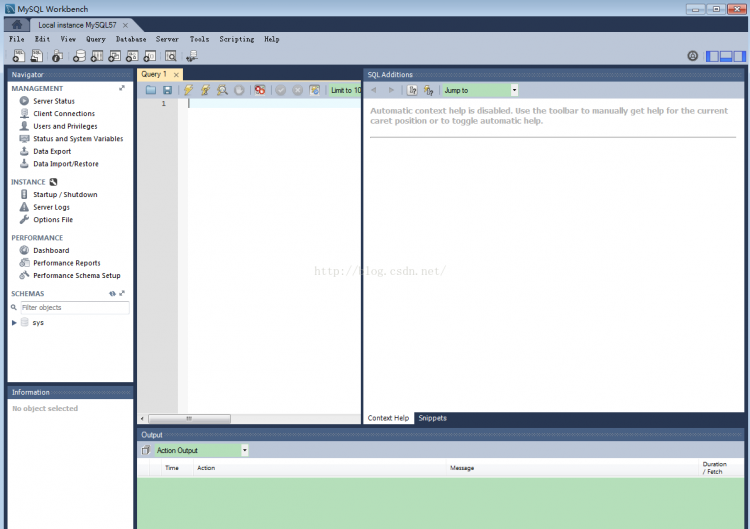
Task: Execute the query with lightning icon
Action: pyautogui.click(x=188, y=90)
